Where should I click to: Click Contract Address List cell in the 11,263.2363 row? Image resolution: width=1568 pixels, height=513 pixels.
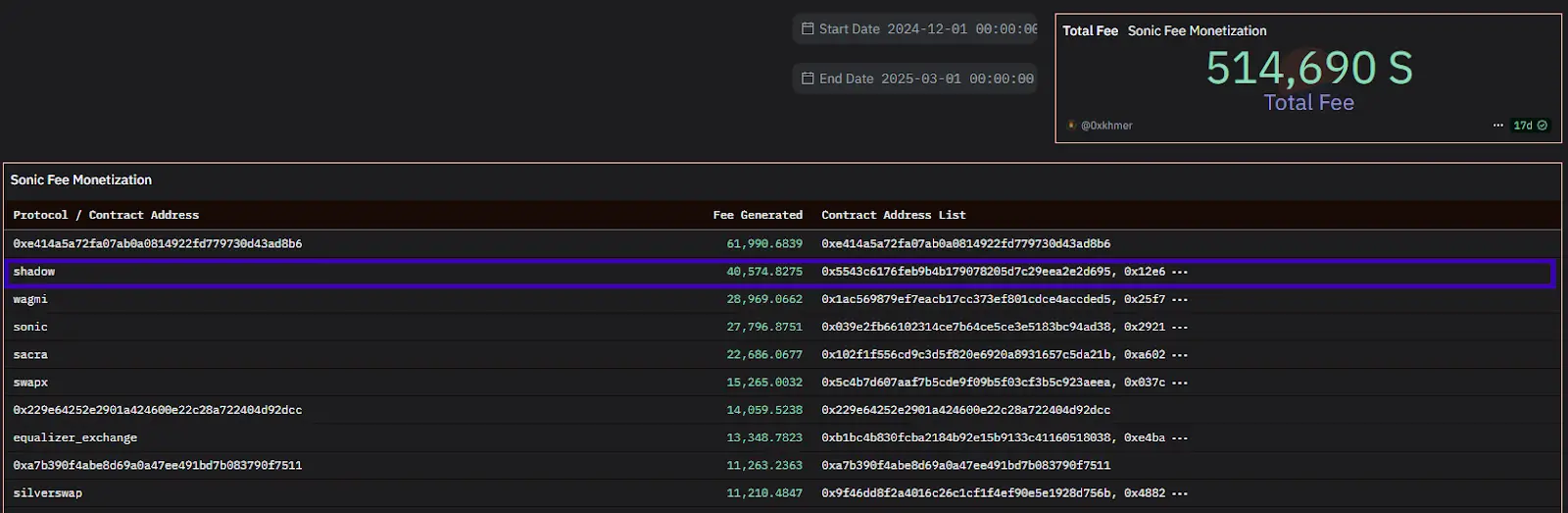coord(966,465)
